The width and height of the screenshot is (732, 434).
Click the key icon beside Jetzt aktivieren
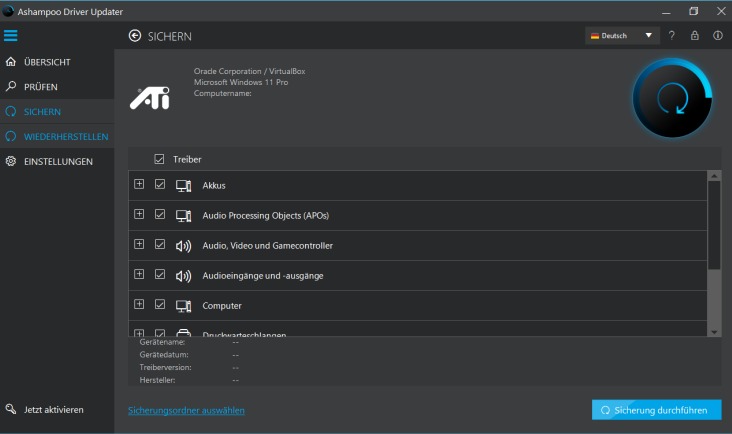[x=11, y=409]
